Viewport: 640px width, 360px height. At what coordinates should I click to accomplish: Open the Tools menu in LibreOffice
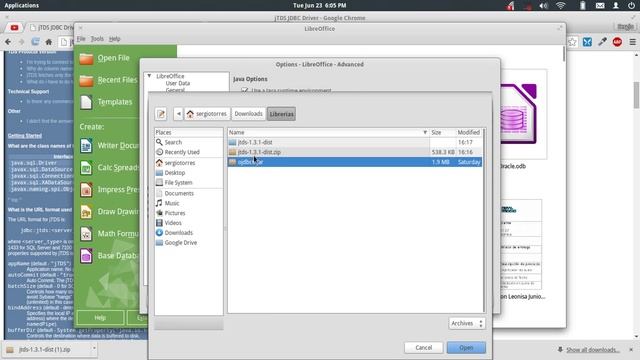coord(97,39)
